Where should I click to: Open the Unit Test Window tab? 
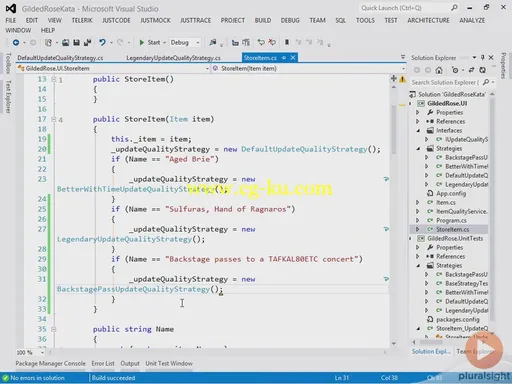(169, 363)
